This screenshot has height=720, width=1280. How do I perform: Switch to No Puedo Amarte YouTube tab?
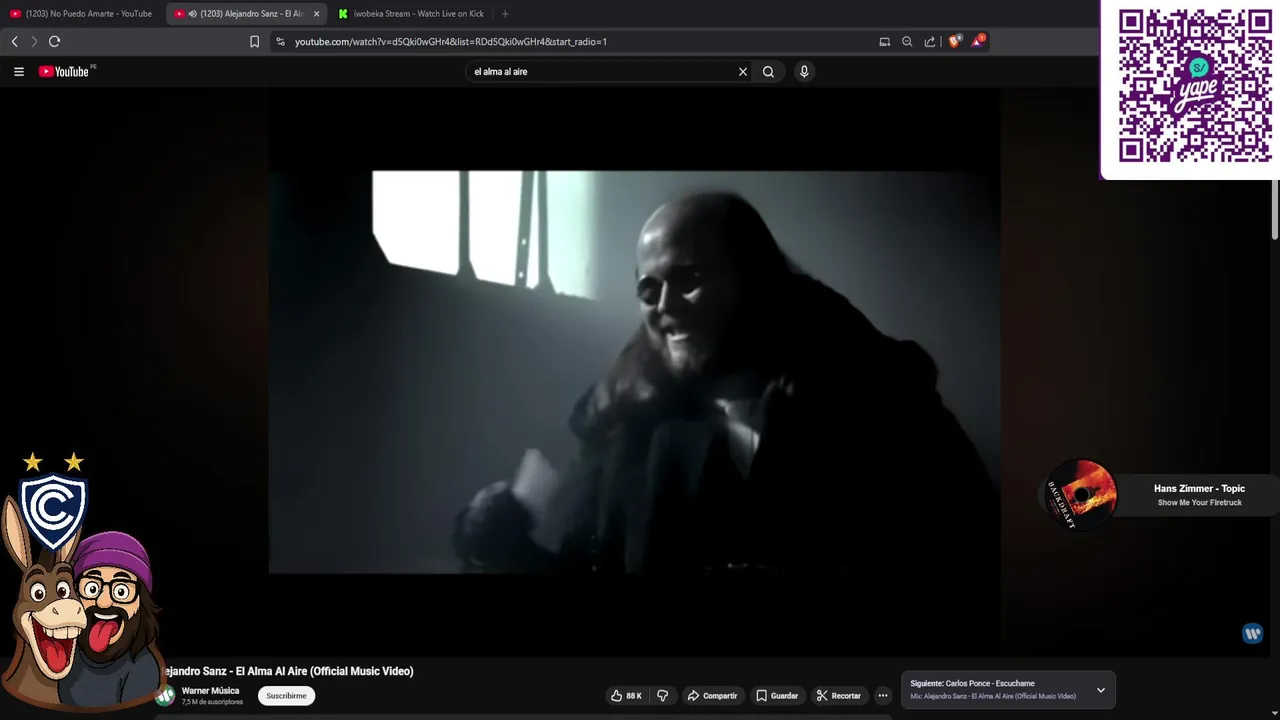pos(82,14)
